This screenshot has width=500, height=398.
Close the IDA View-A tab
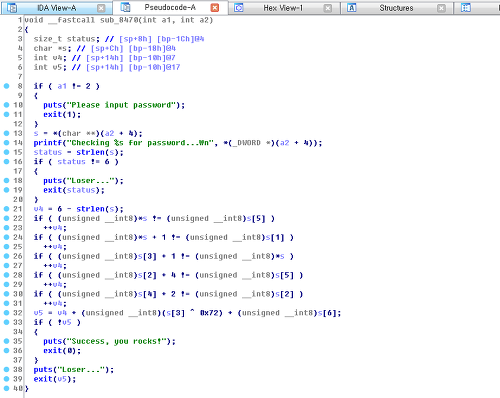(x=101, y=8)
